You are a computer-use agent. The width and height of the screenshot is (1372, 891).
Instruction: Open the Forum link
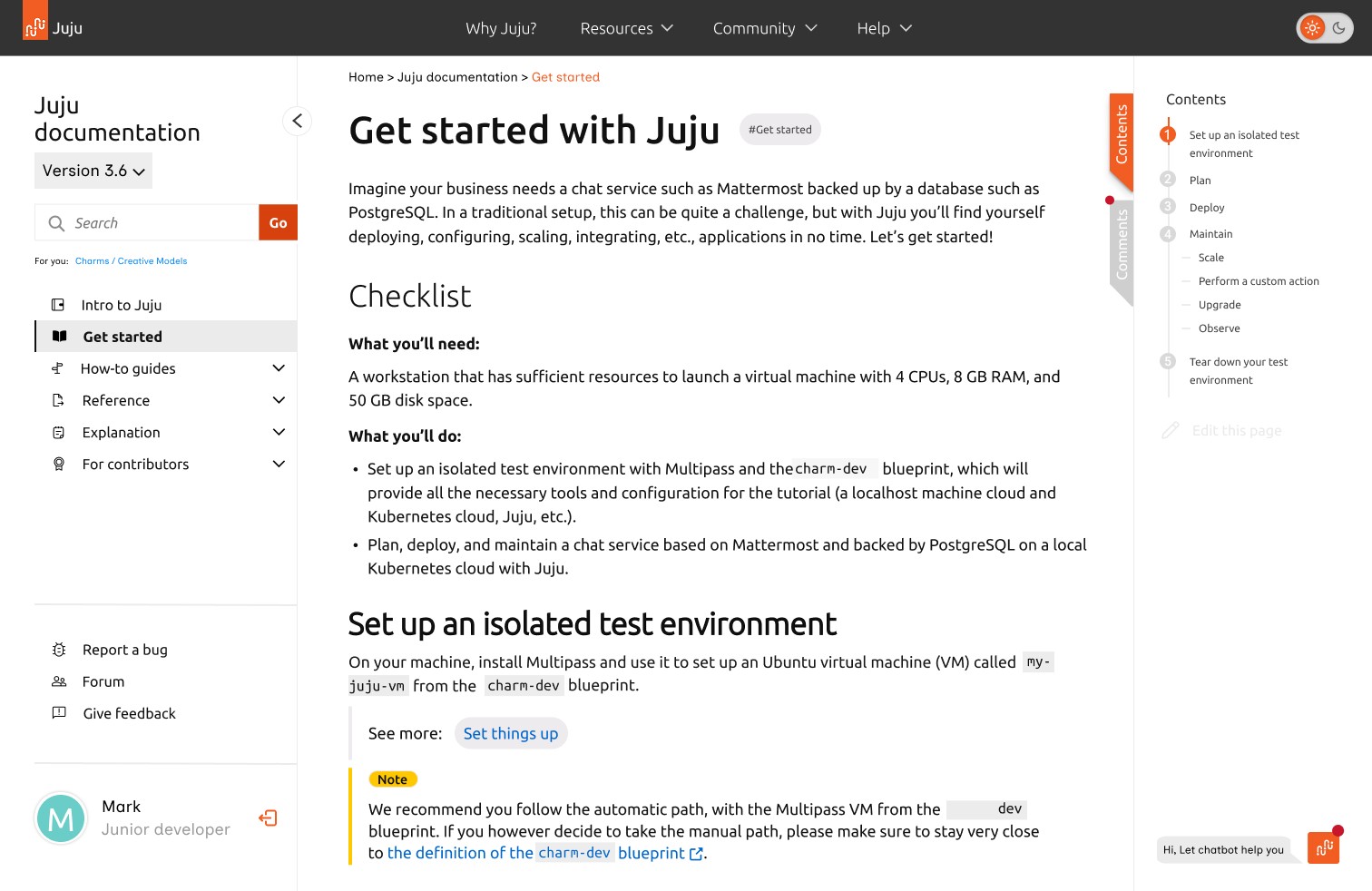click(103, 681)
